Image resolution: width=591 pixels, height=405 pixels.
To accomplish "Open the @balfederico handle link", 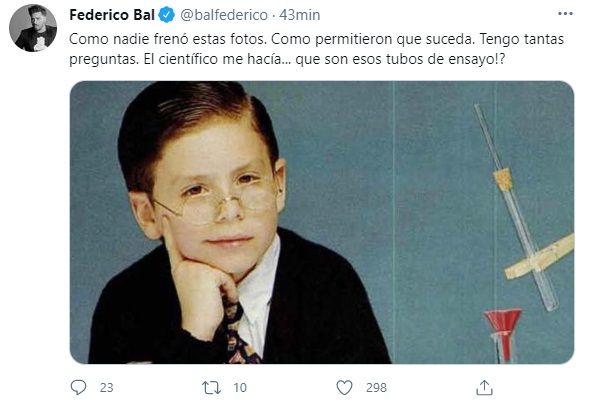I will (x=224, y=15).
